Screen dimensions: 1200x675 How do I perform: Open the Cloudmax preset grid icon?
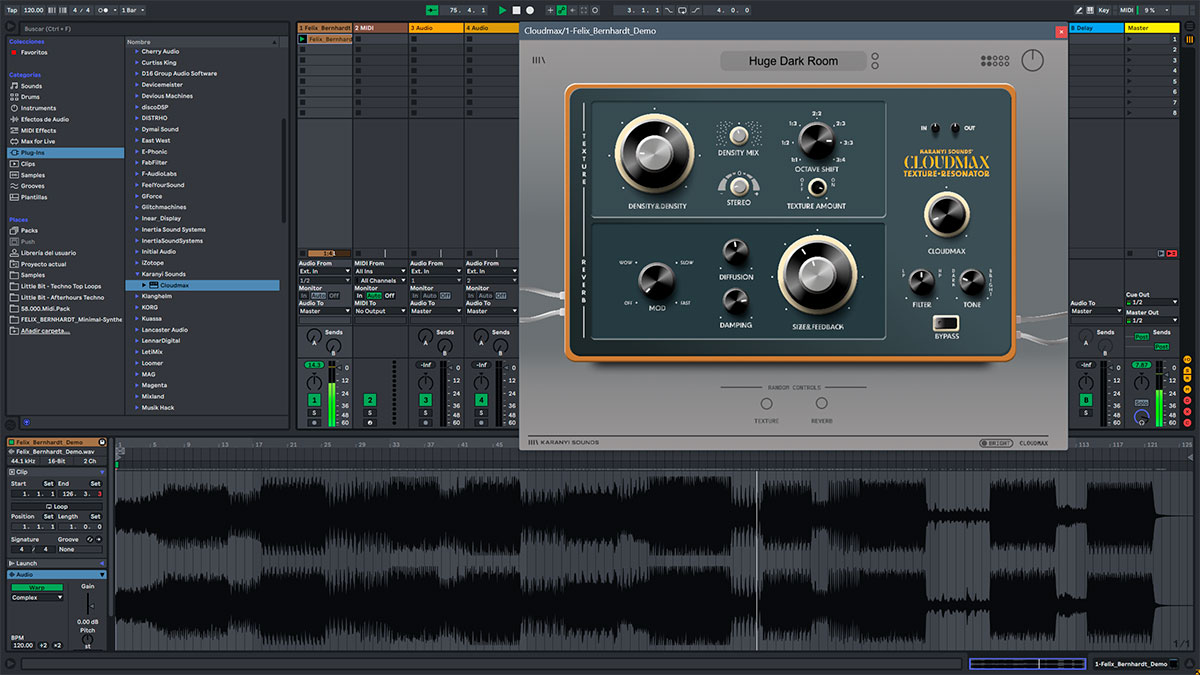[x=994, y=61]
